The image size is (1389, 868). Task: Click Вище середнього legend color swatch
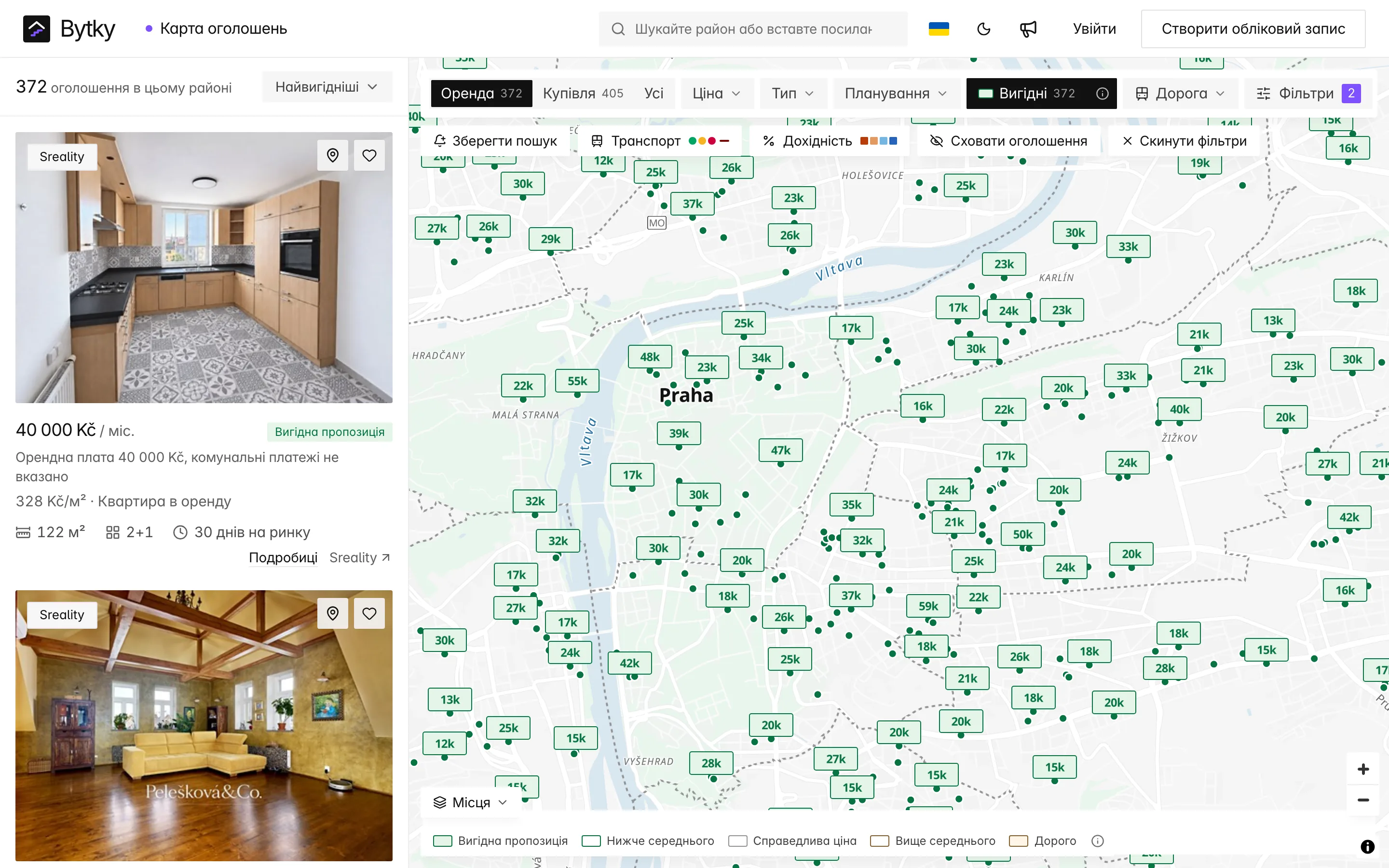pyautogui.click(x=879, y=841)
